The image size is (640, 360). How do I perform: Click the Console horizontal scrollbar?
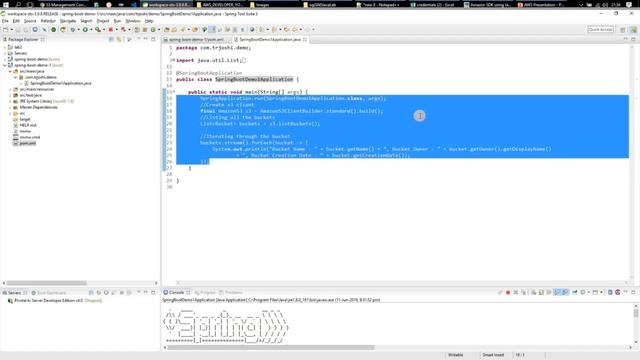pyautogui.click(x=271, y=347)
